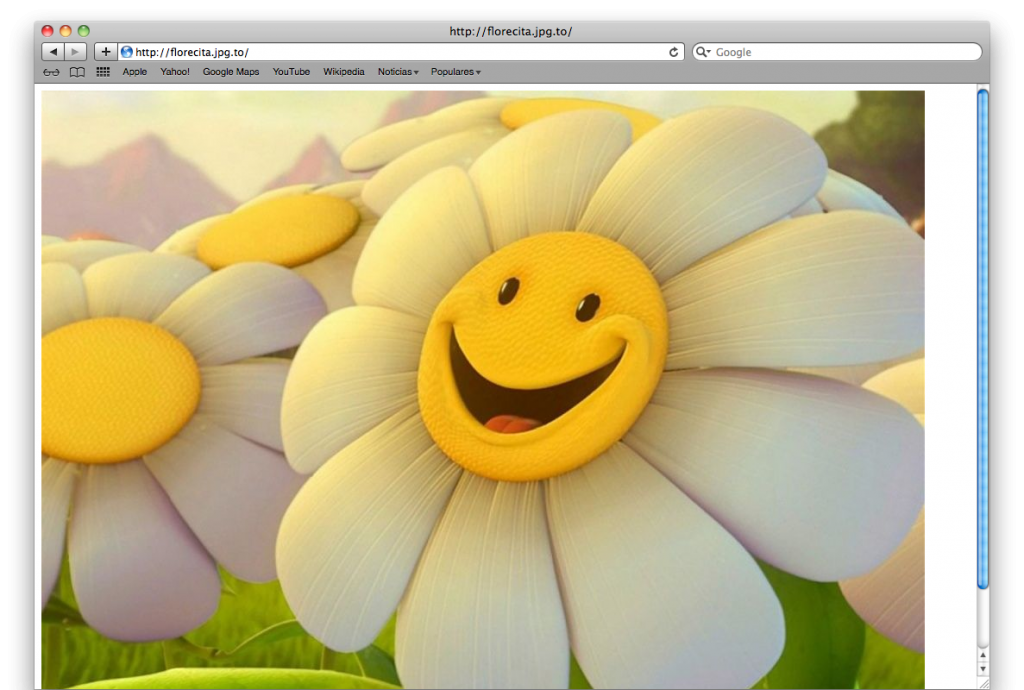Open the Apple bookmark

click(x=135, y=72)
